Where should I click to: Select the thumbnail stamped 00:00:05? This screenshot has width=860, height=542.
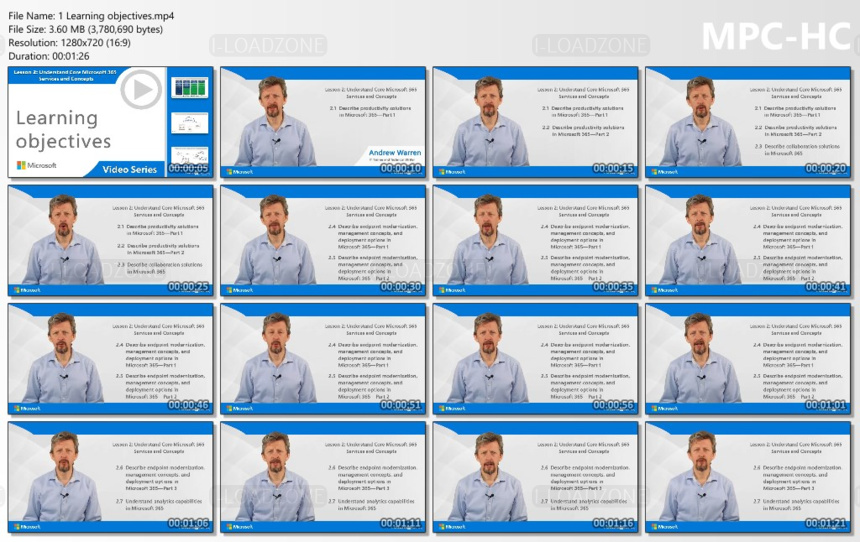click(110, 122)
